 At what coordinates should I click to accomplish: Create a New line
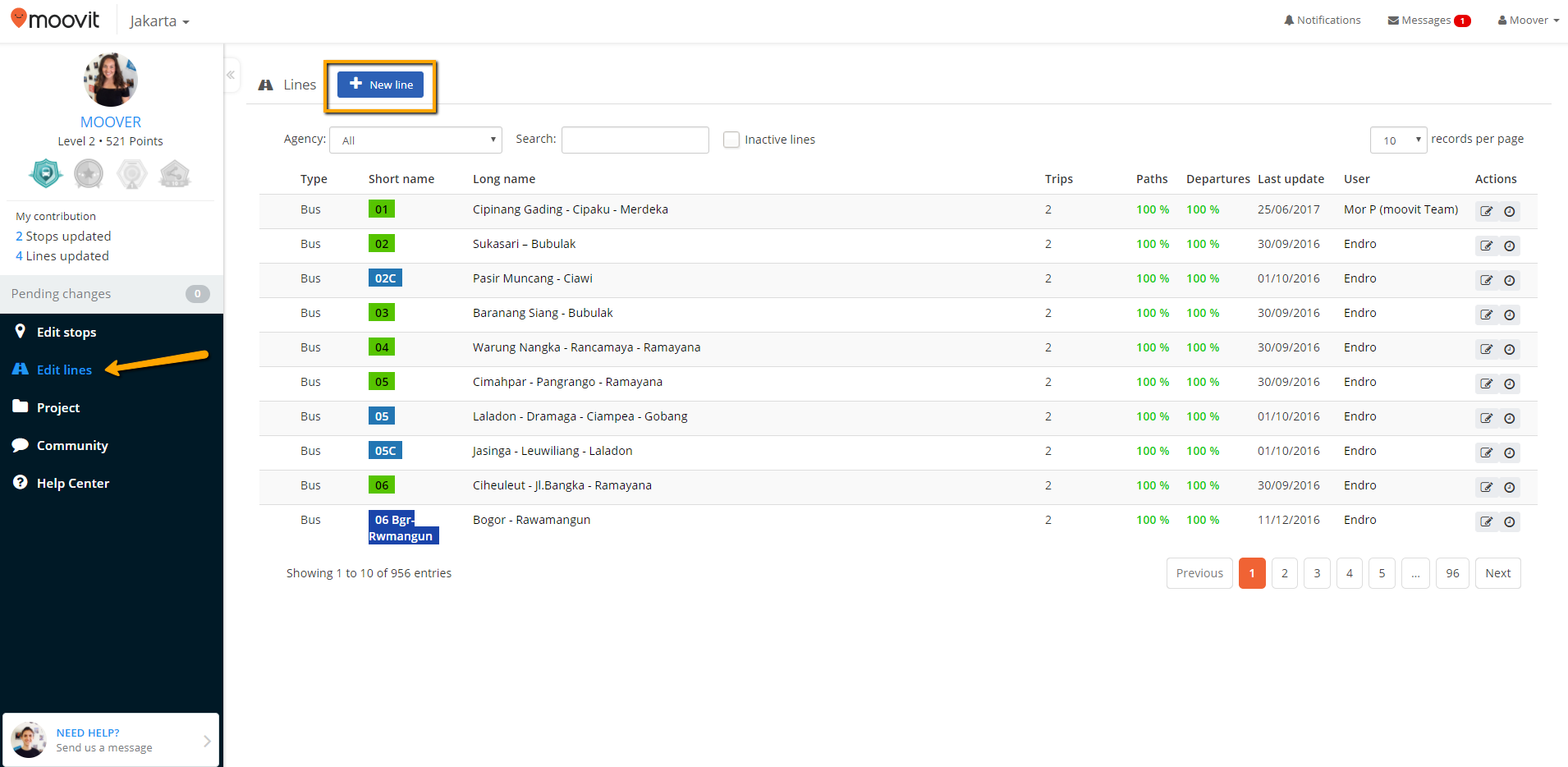tap(380, 85)
